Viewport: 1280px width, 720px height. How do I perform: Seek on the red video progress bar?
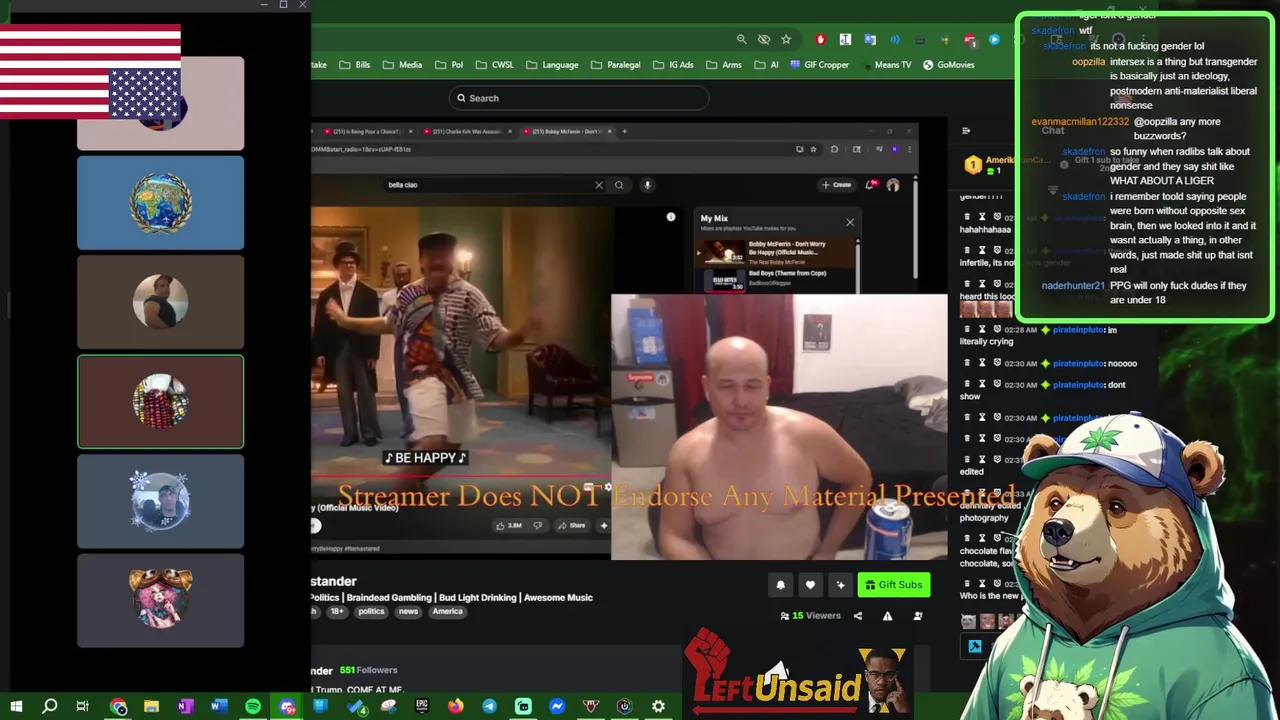pyautogui.click(x=460, y=478)
